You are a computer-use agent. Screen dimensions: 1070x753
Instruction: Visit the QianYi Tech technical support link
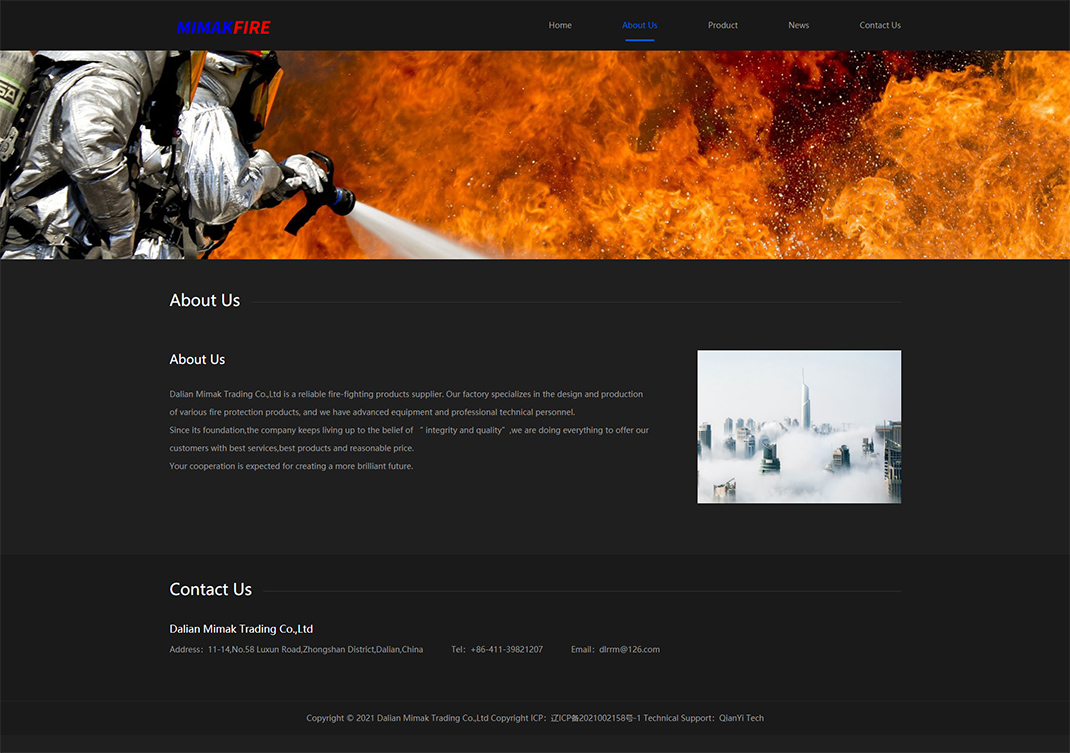(741, 718)
